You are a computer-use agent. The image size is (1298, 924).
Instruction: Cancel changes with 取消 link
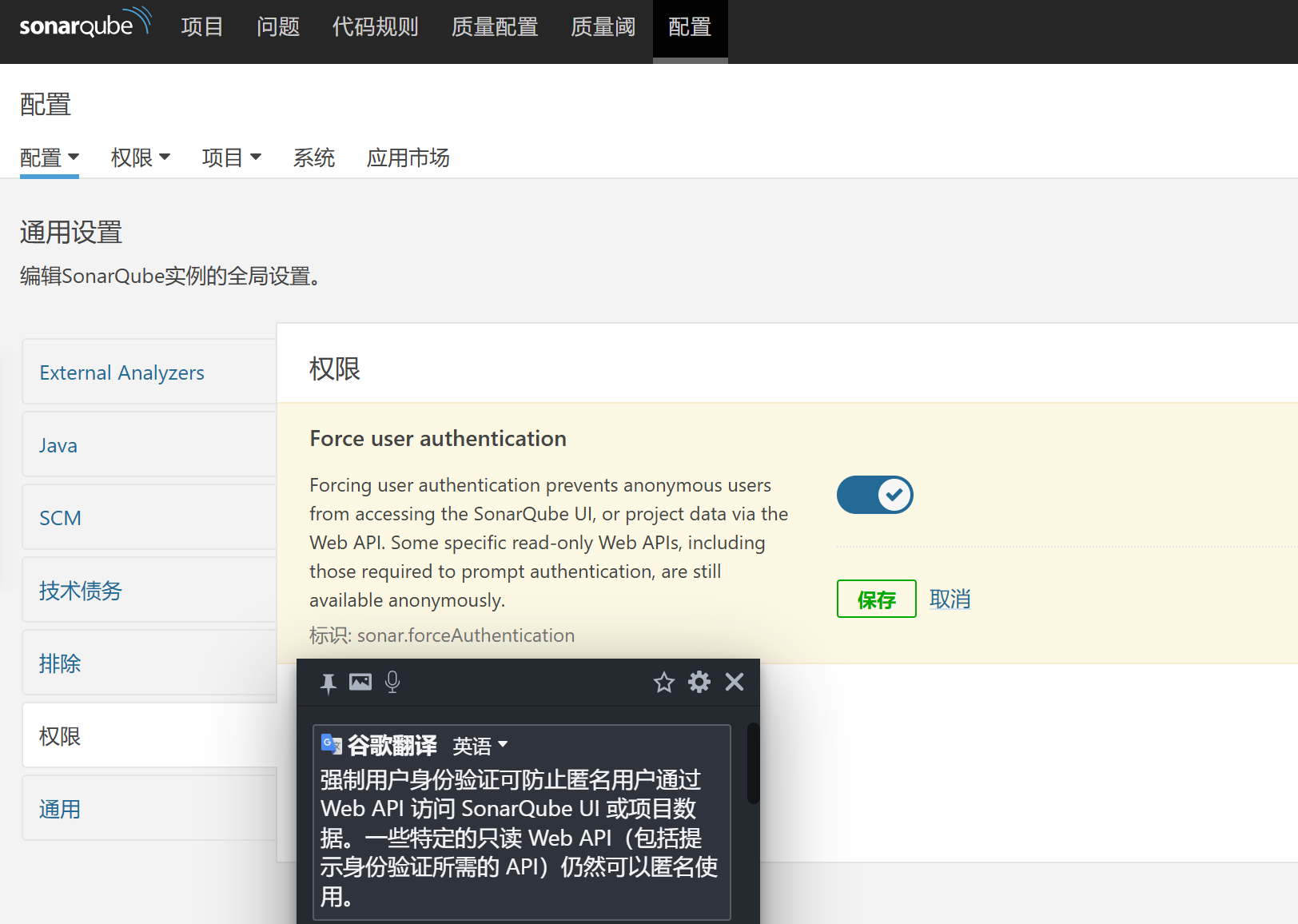pyautogui.click(x=950, y=599)
